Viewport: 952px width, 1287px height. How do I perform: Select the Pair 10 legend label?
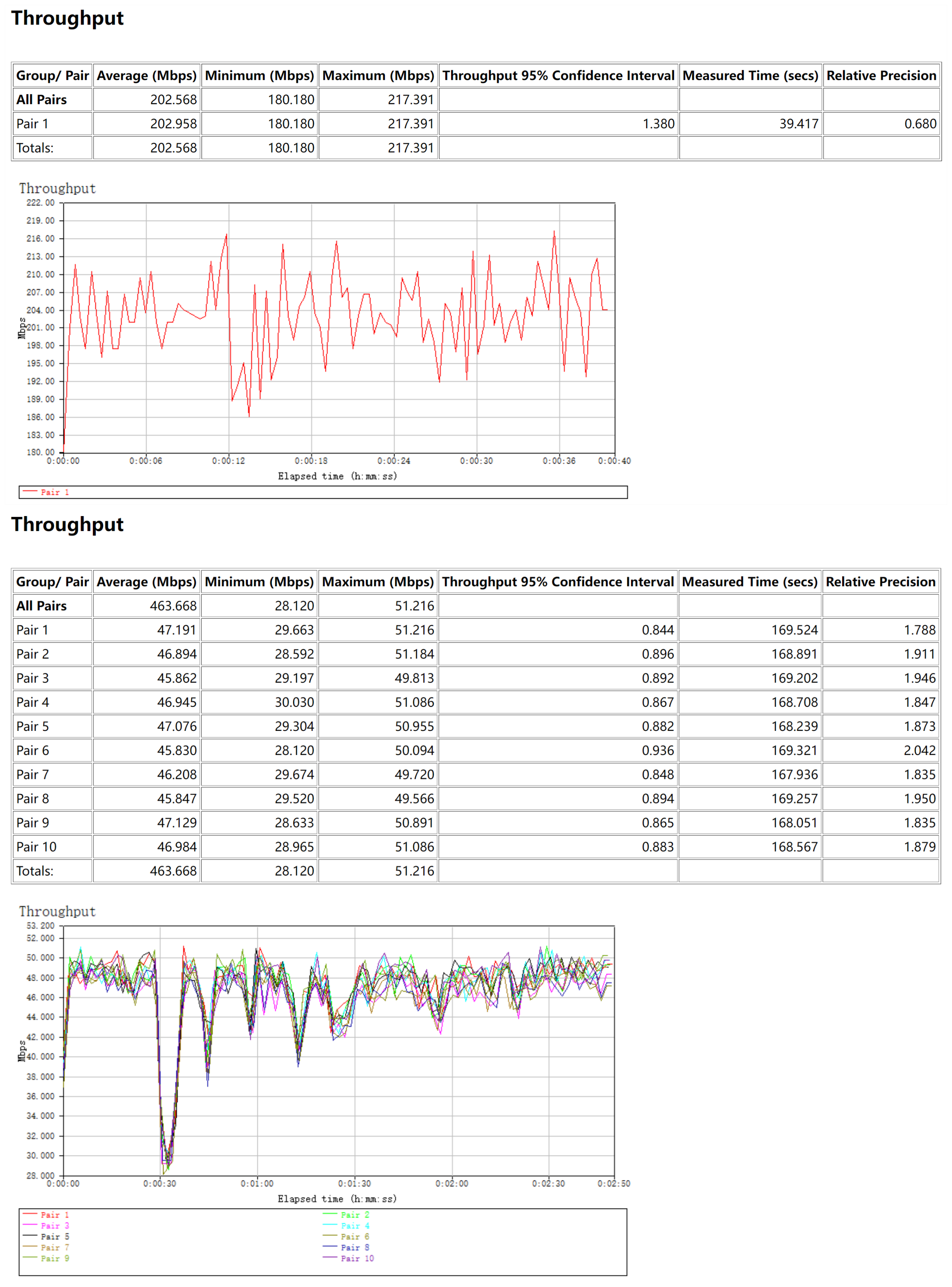click(357, 1258)
